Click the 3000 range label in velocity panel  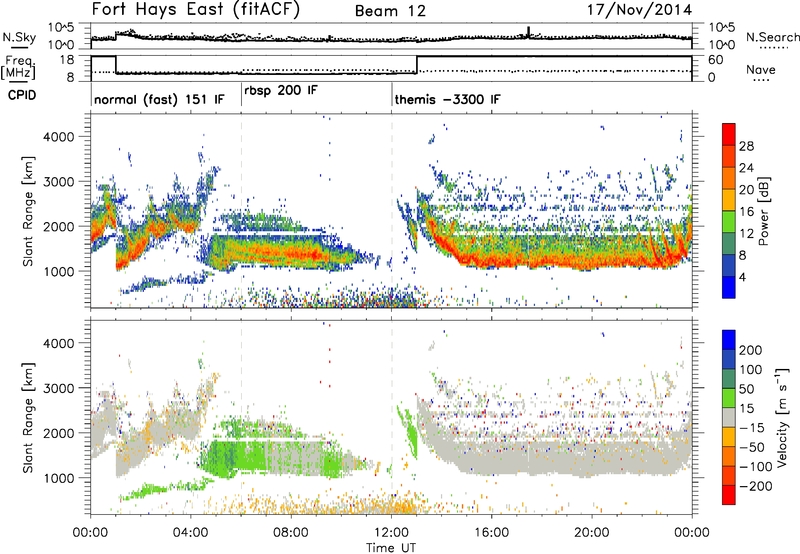coord(59,388)
